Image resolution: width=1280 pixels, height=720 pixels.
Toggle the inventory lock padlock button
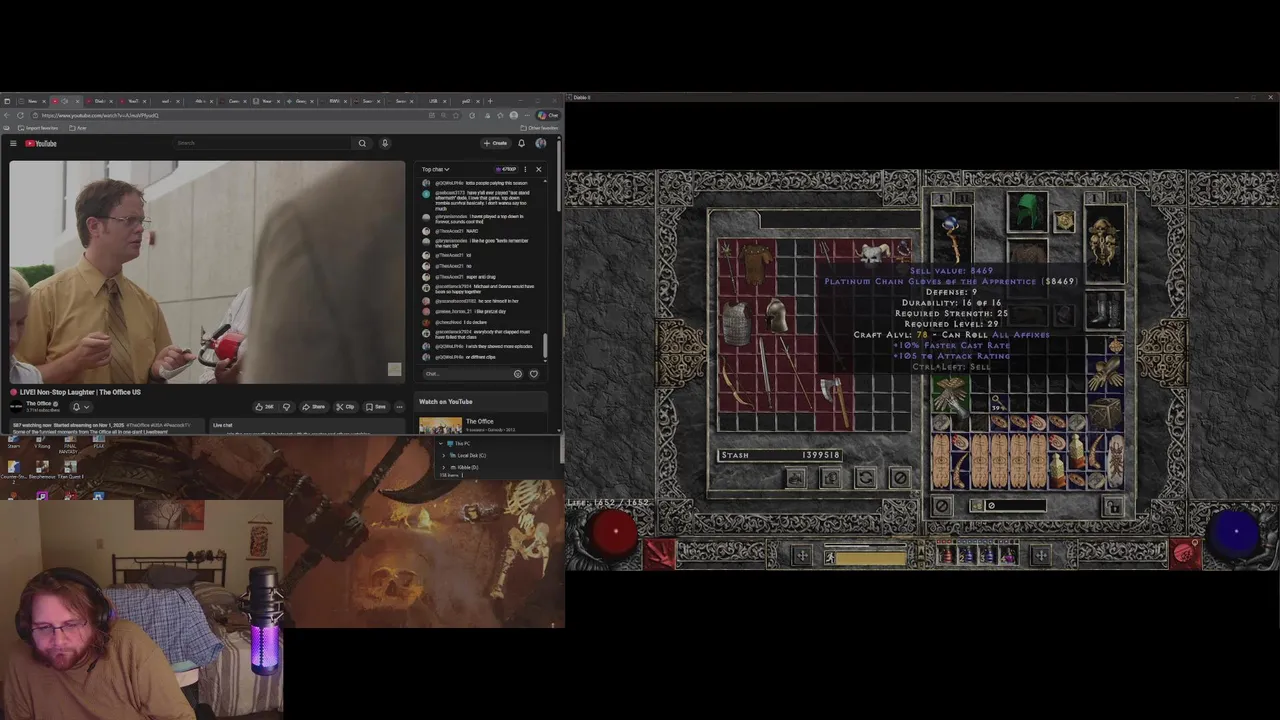(x=1114, y=507)
